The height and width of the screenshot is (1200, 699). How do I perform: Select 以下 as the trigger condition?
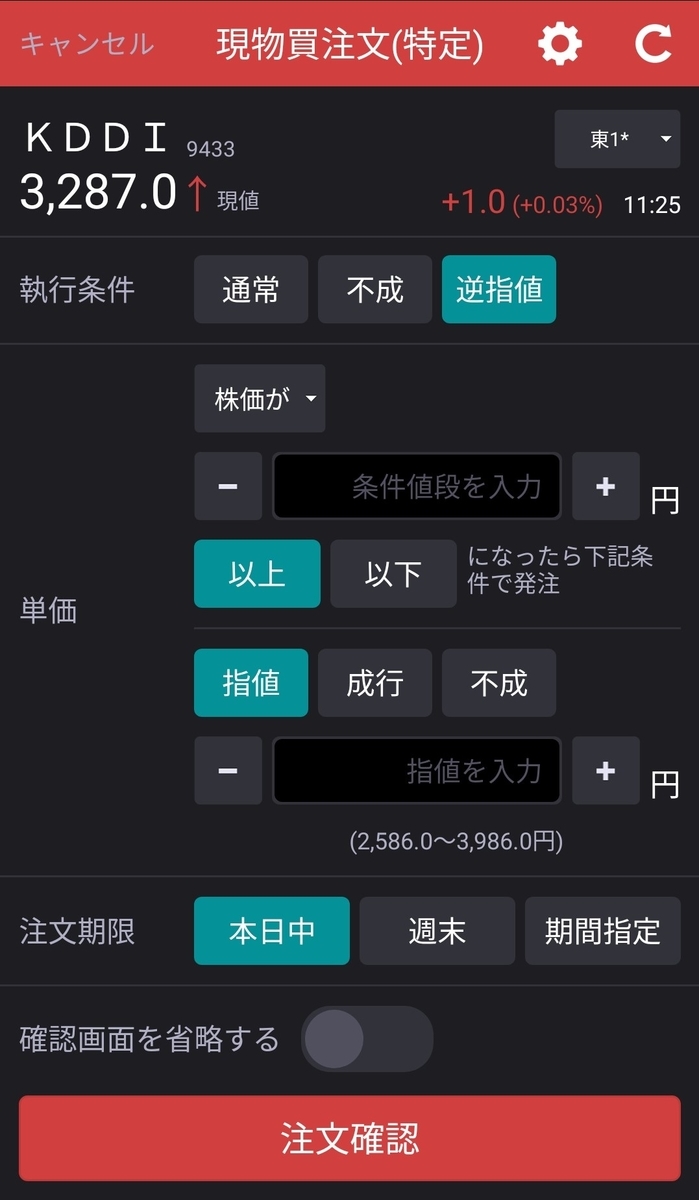point(393,574)
